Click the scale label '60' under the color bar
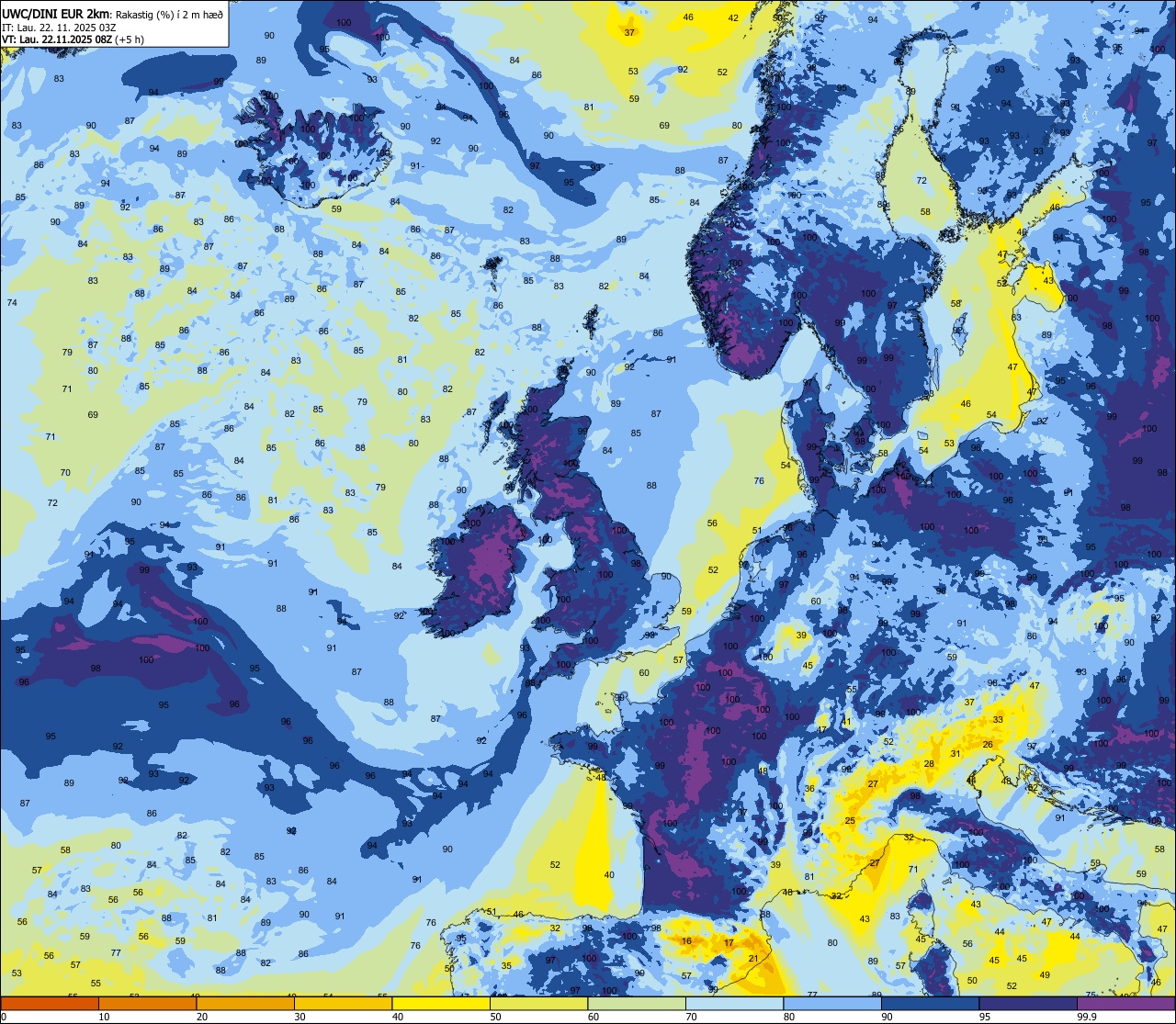The width and height of the screenshot is (1176, 1024). point(594,1017)
